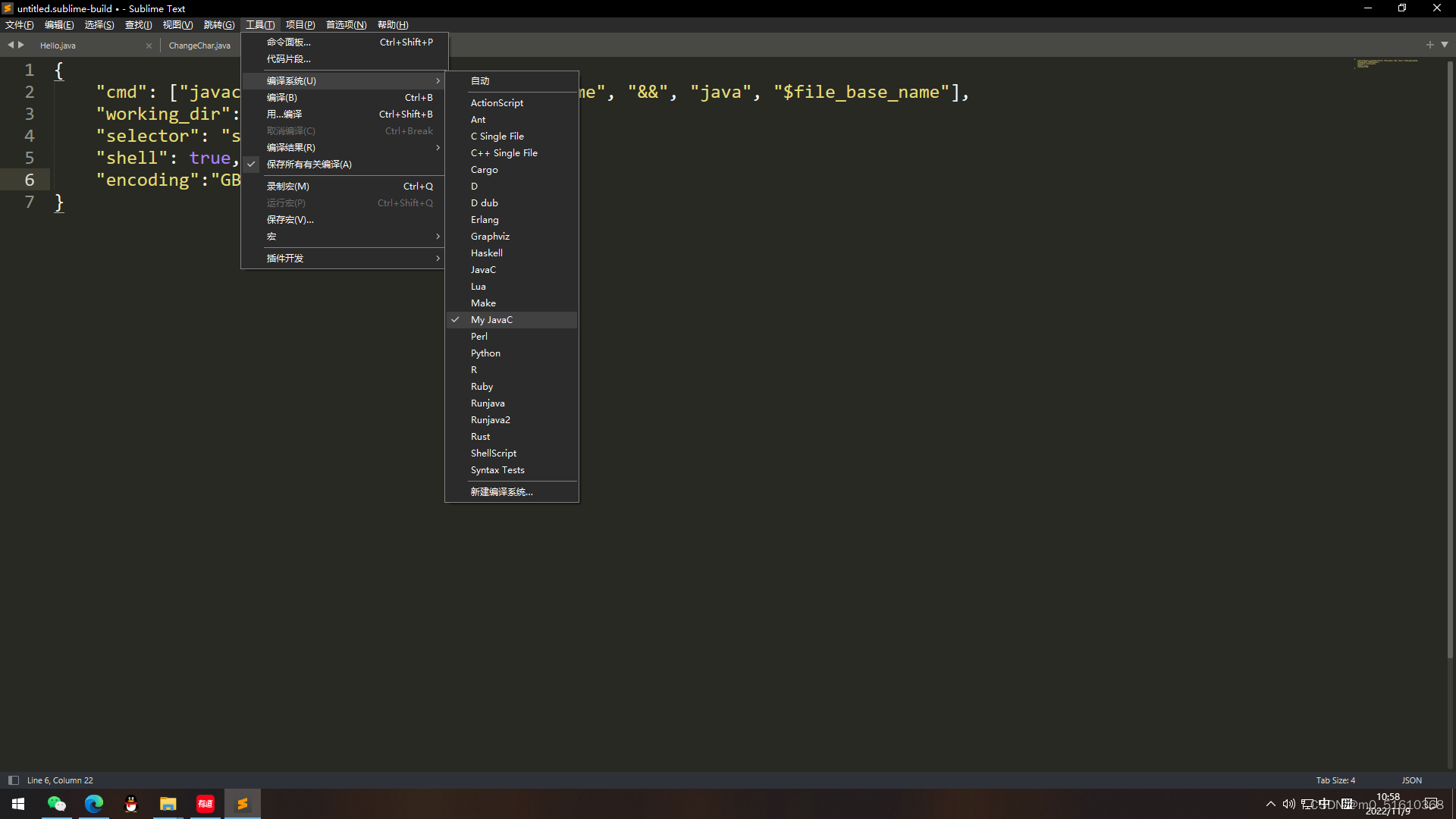Screen dimensions: 1456x819
Task: Toggle 保存所有有关编译 option
Action: click(x=309, y=165)
